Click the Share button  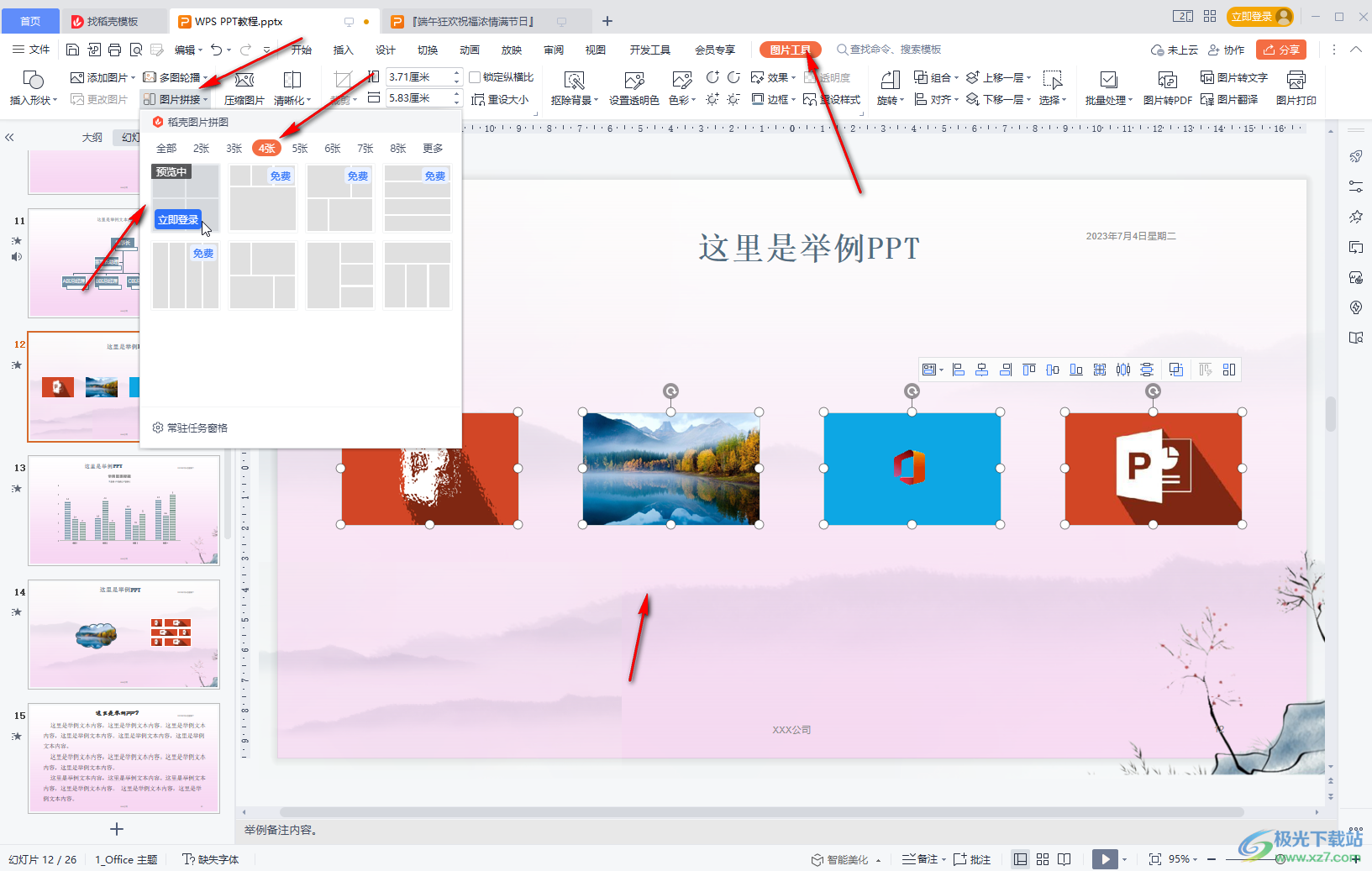point(1281,50)
